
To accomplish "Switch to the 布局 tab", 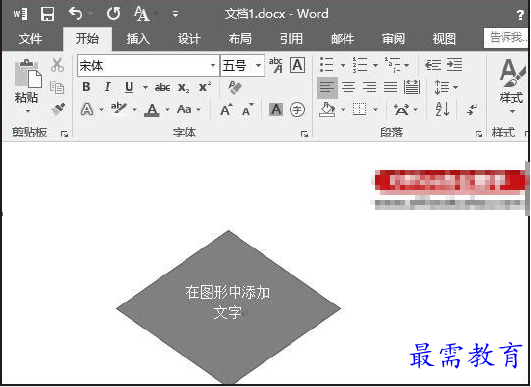I will coord(240,39).
